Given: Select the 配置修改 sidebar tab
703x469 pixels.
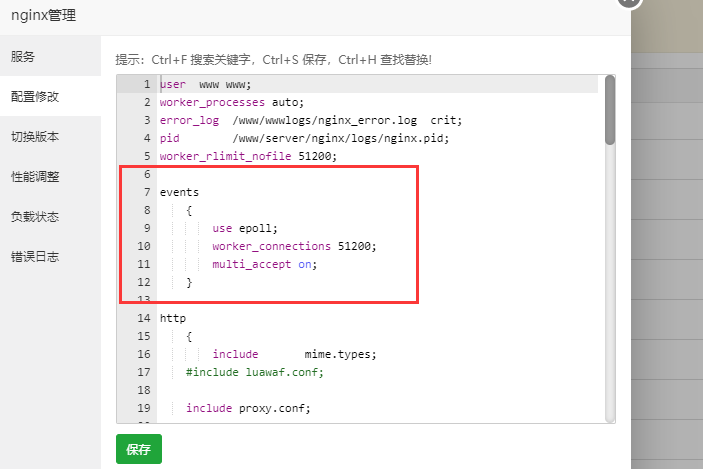Looking at the screenshot, I should click(50, 96).
